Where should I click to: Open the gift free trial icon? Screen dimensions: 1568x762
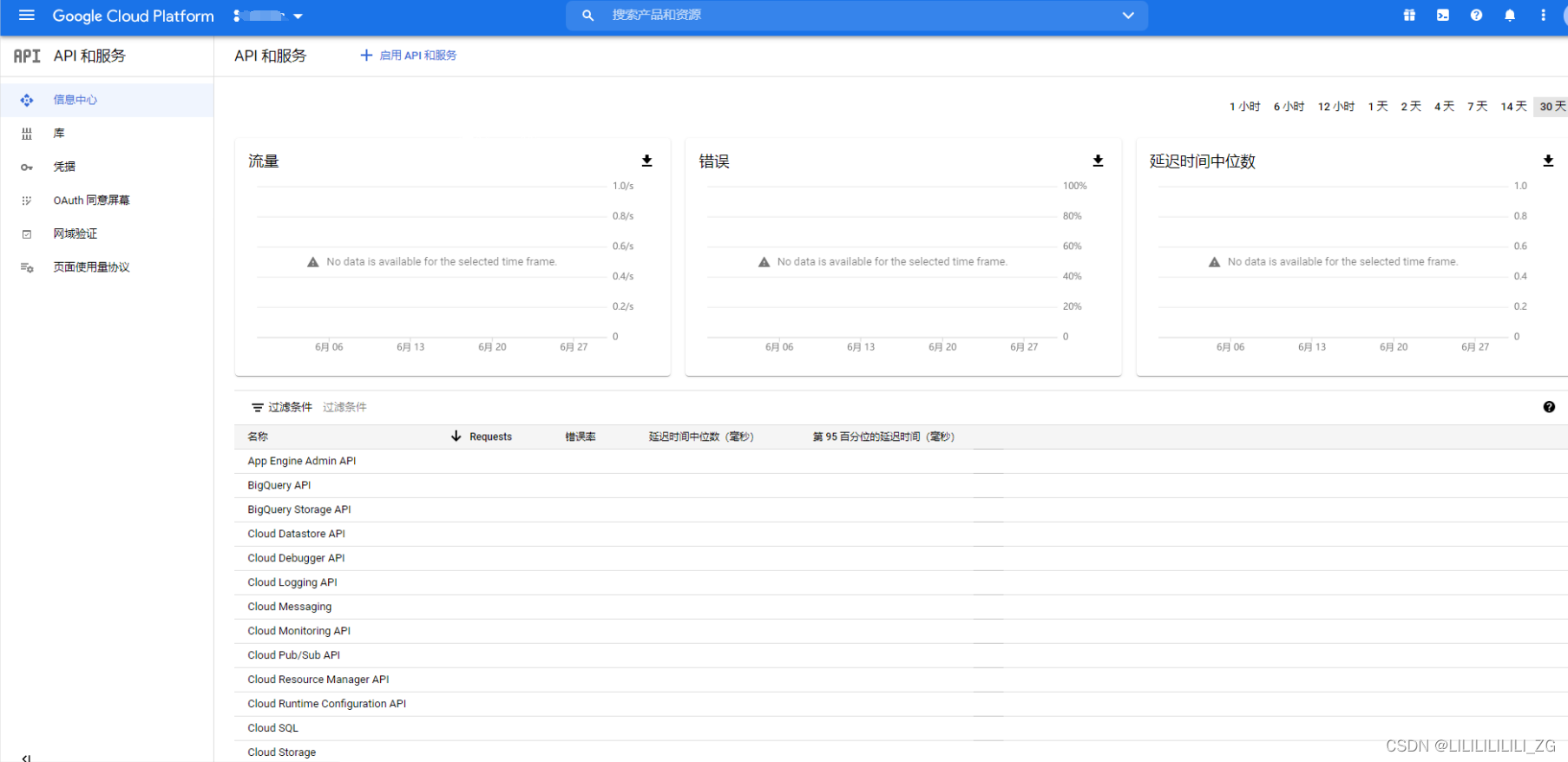1409,16
